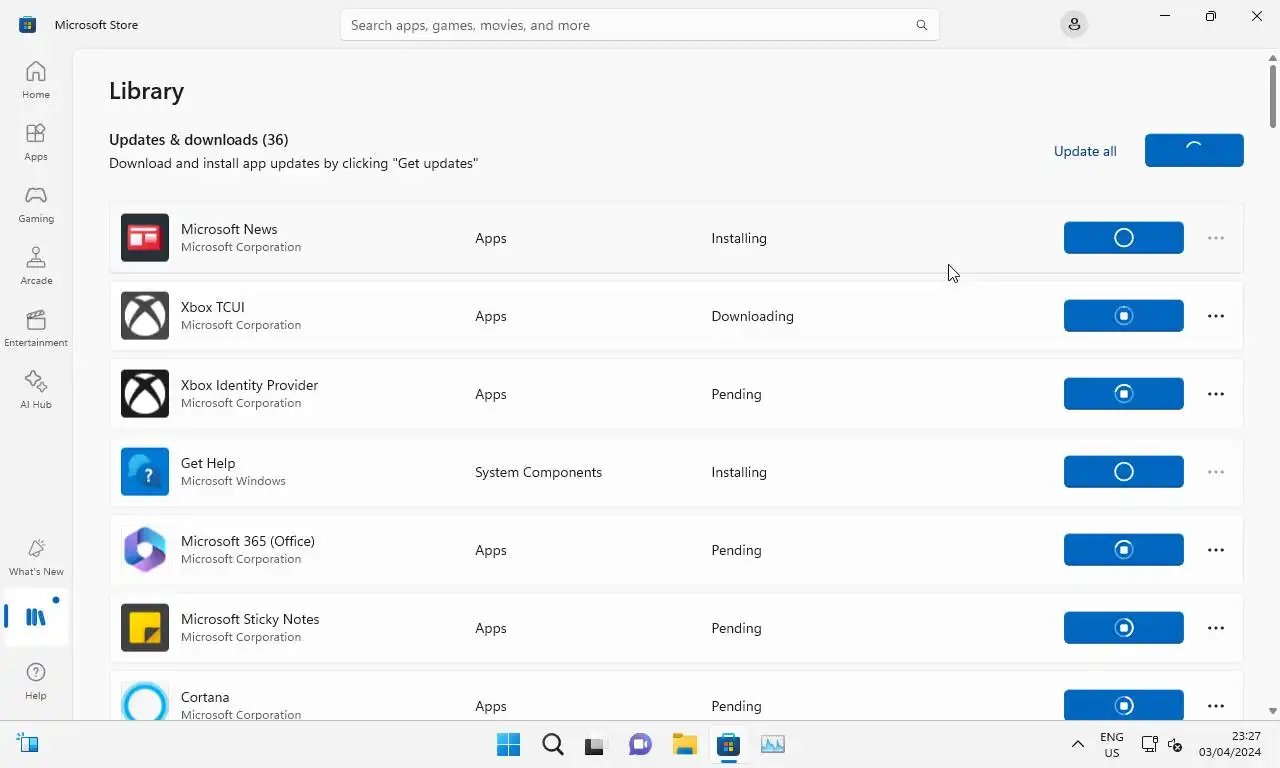Viewport: 1280px width, 768px height.
Task: Click the Get Help name text
Action: click(x=208, y=463)
